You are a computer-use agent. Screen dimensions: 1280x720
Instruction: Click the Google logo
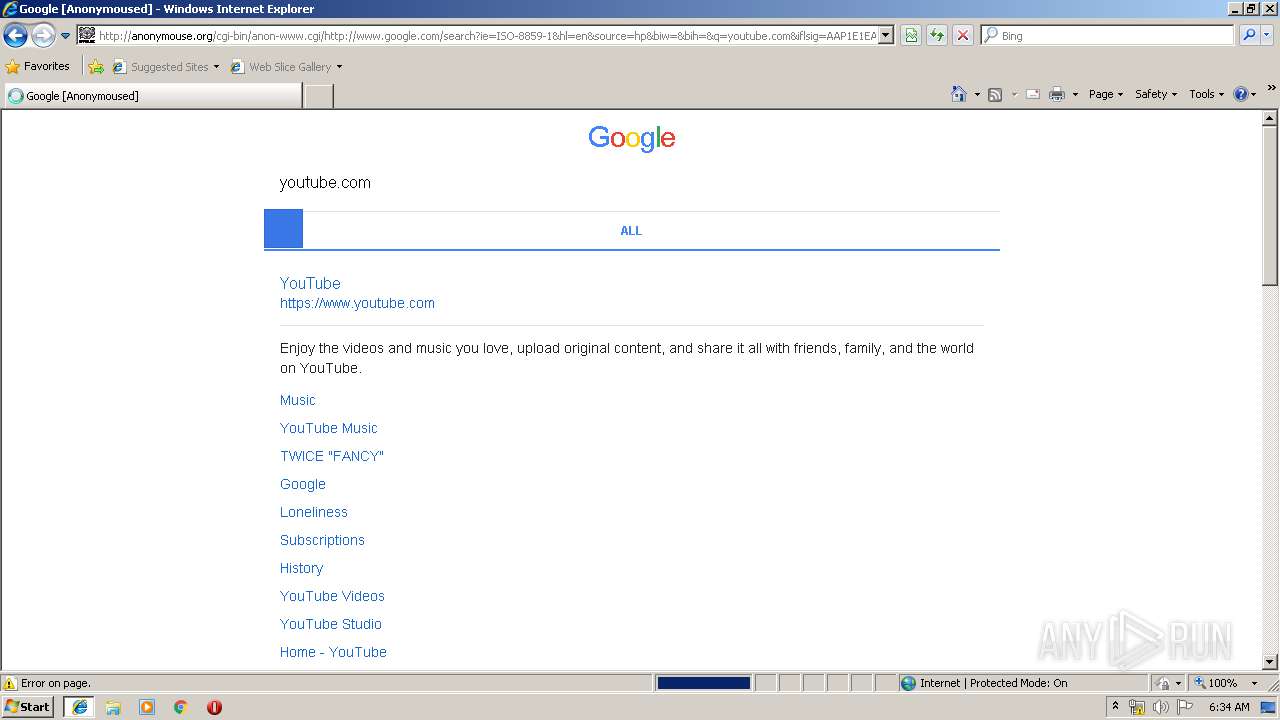[x=632, y=139]
